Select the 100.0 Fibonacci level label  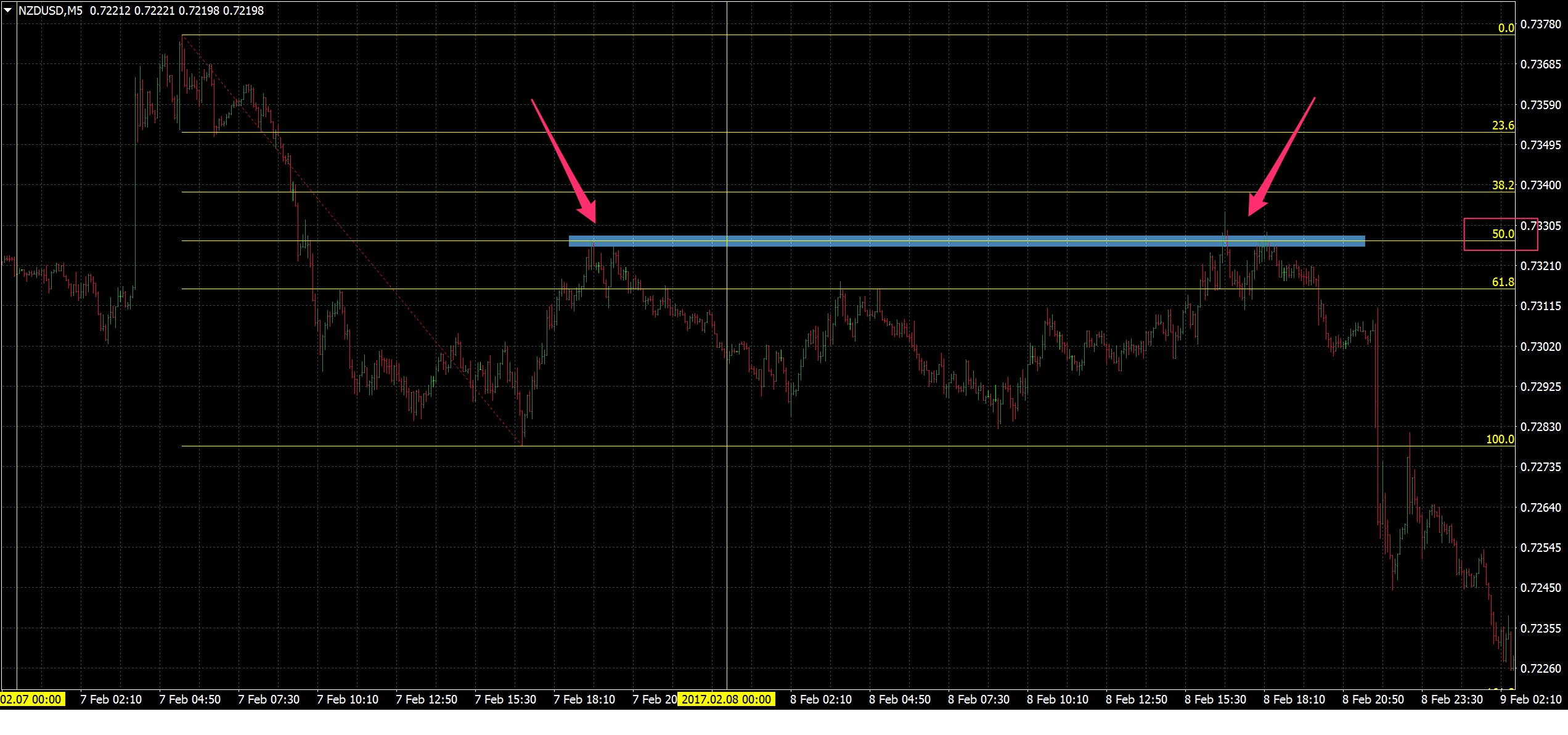(1500, 439)
